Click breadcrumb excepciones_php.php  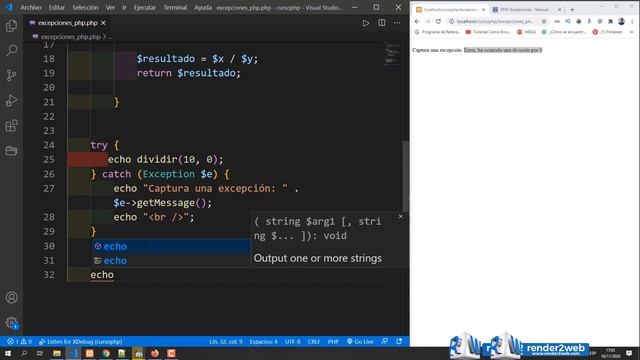pyautogui.click(x=70, y=37)
